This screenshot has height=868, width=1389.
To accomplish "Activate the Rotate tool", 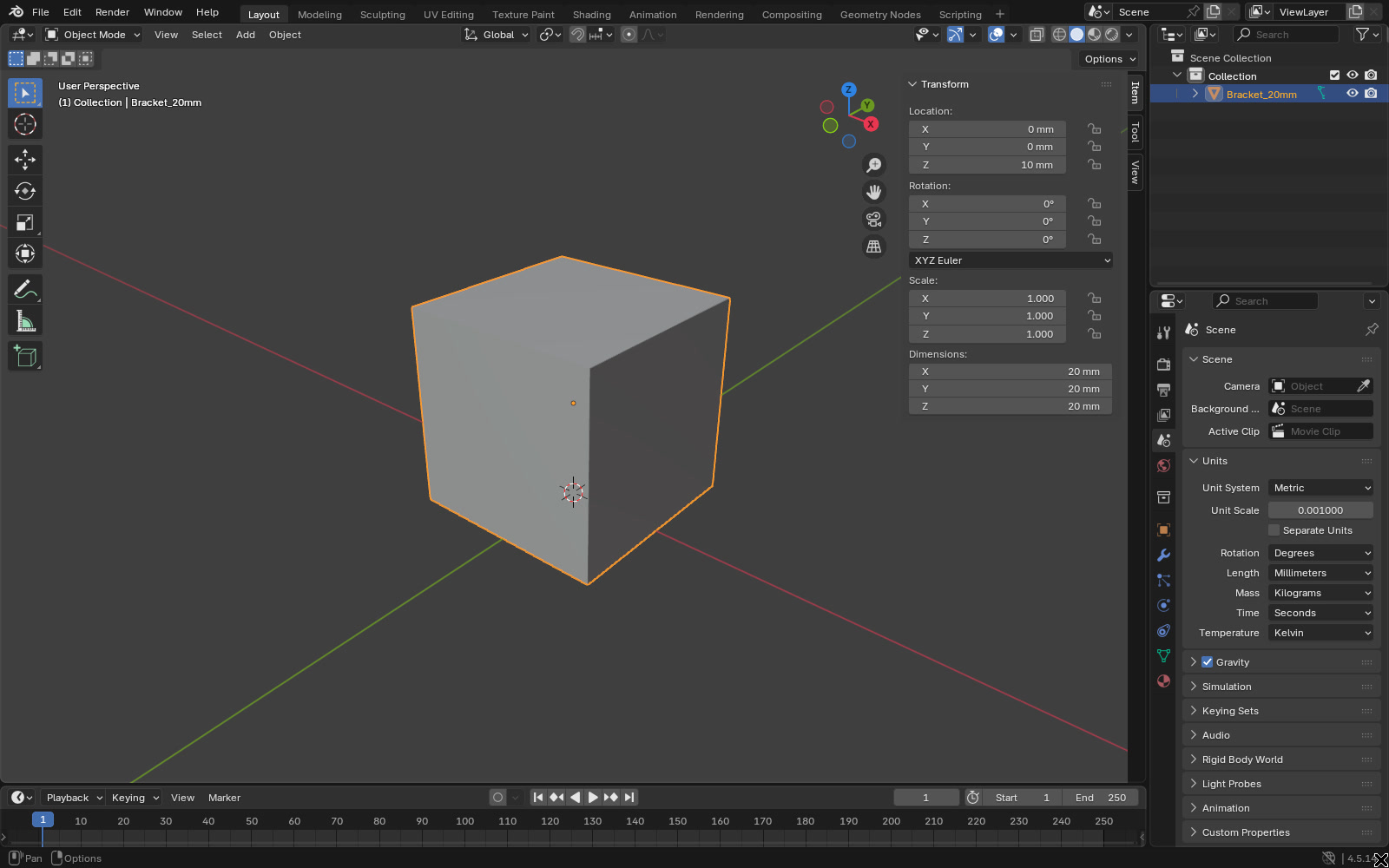I will pos(25,191).
